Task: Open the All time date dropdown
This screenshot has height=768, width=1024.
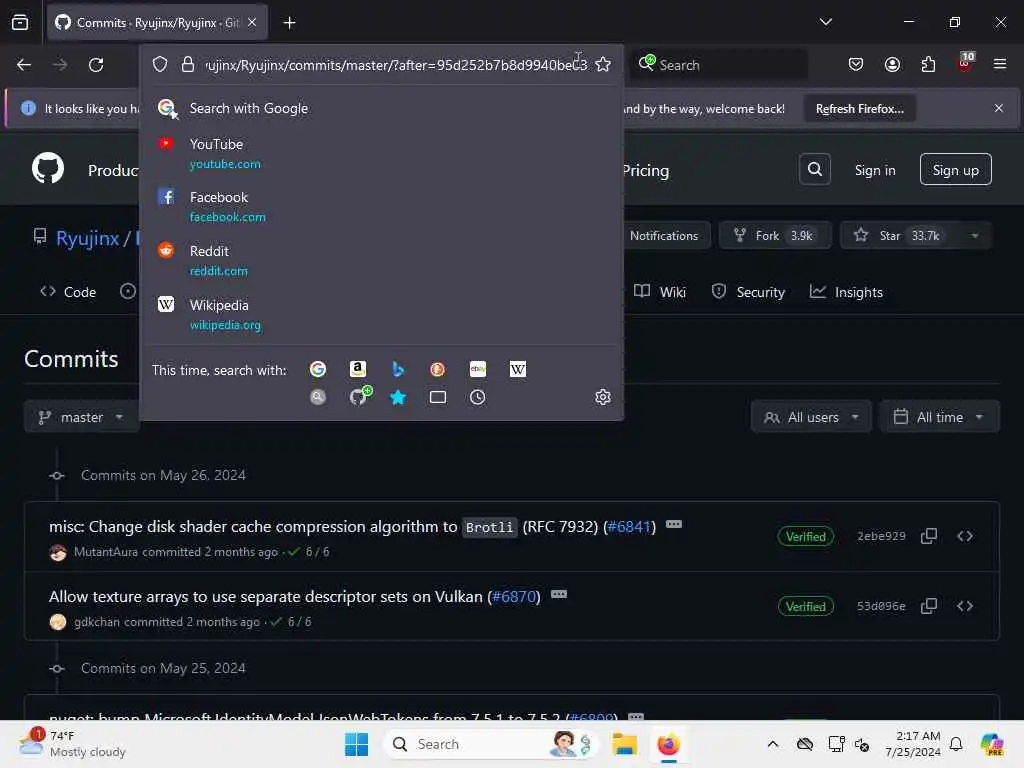Action: (x=939, y=417)
